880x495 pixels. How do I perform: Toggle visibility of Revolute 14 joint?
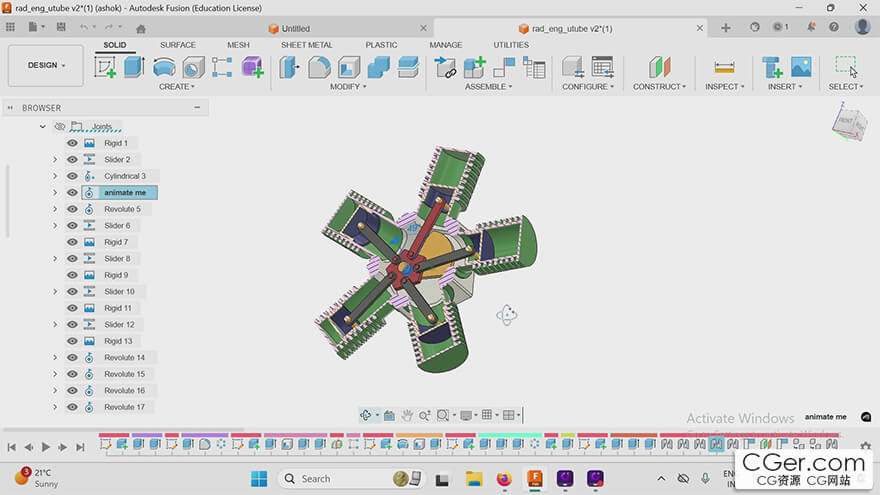(x=72, y=358)
